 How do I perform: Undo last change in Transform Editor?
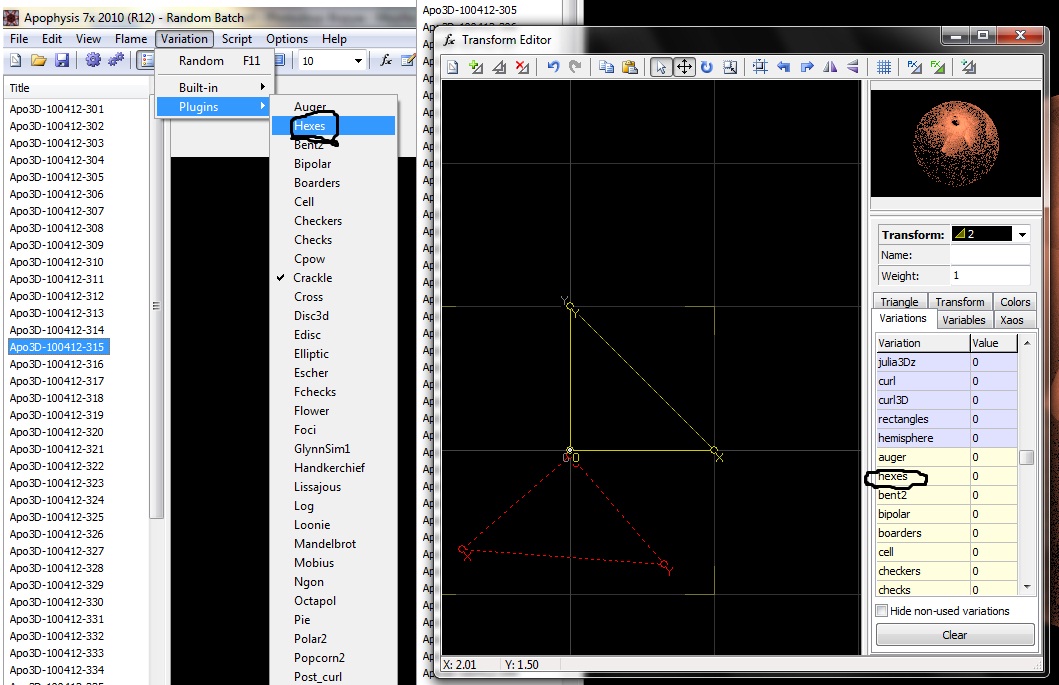pyautogui.click(x=553, y=67)
